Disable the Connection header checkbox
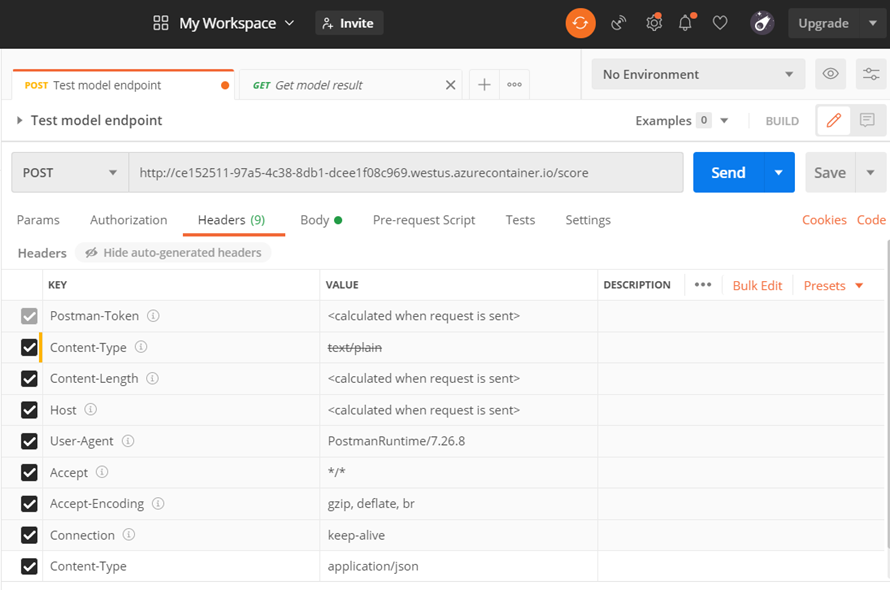Screen dimensions: 890x590 click(x=29, y=535)
